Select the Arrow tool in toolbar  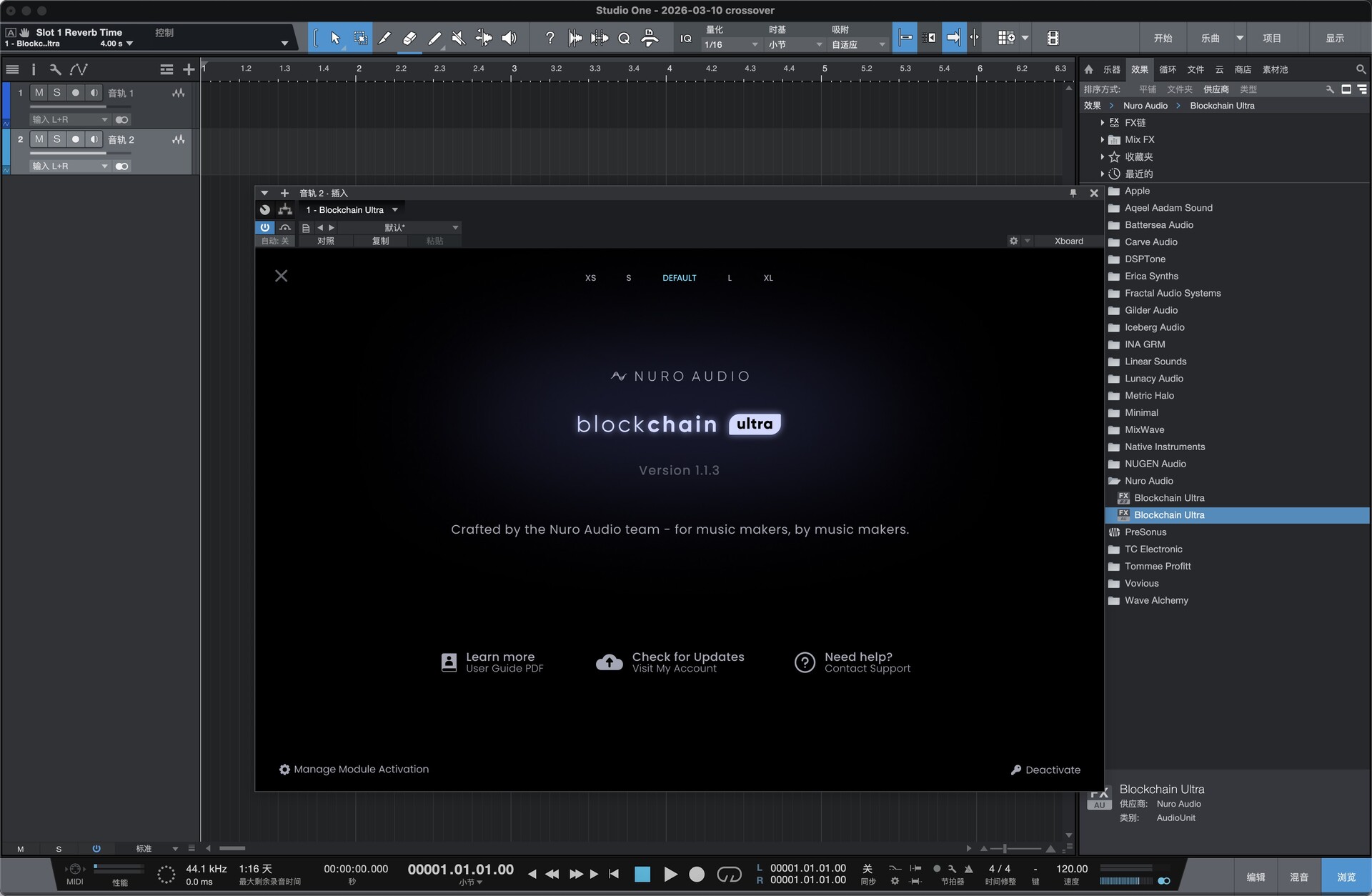335,38
